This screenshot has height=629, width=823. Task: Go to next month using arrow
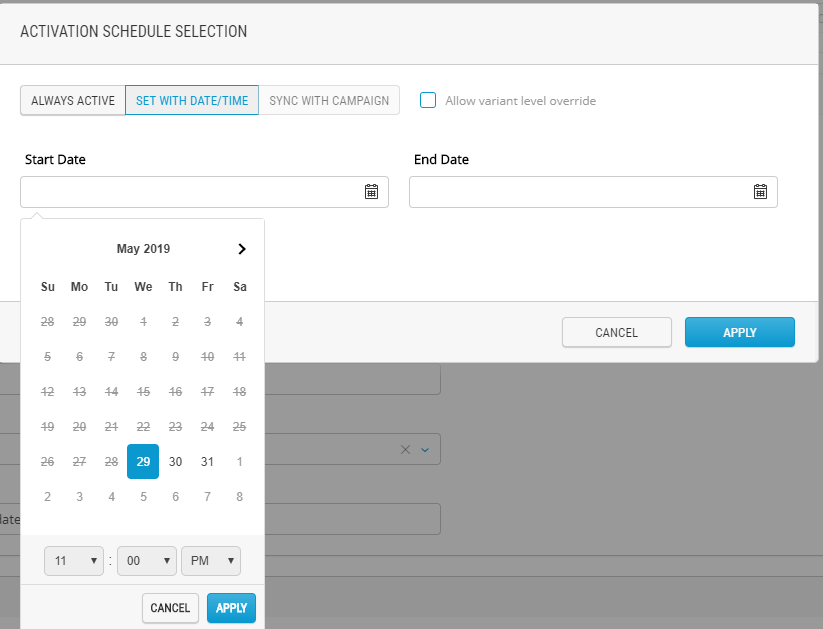241,249
